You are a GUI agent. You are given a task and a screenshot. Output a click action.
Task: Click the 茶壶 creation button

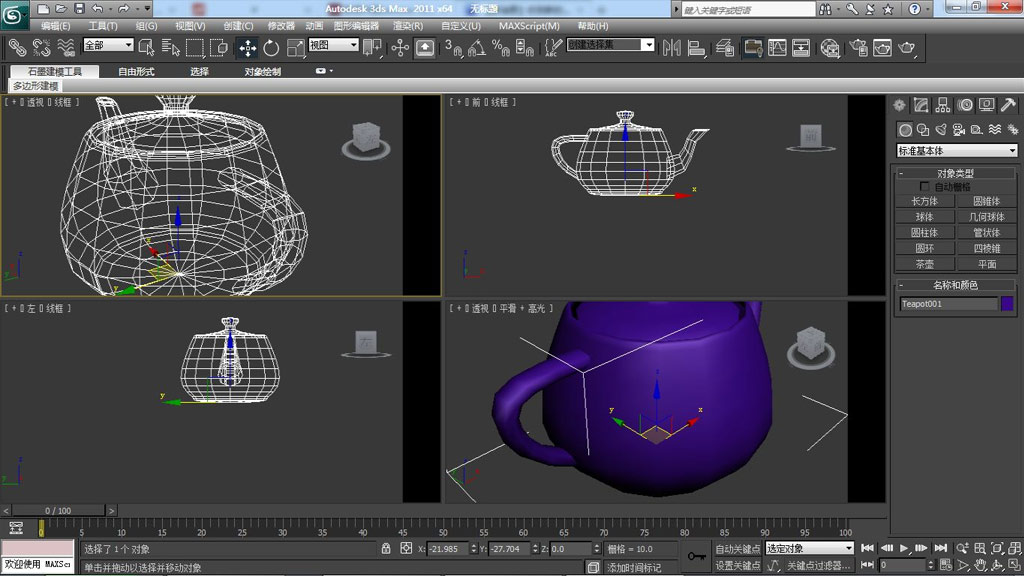[924, 264]
